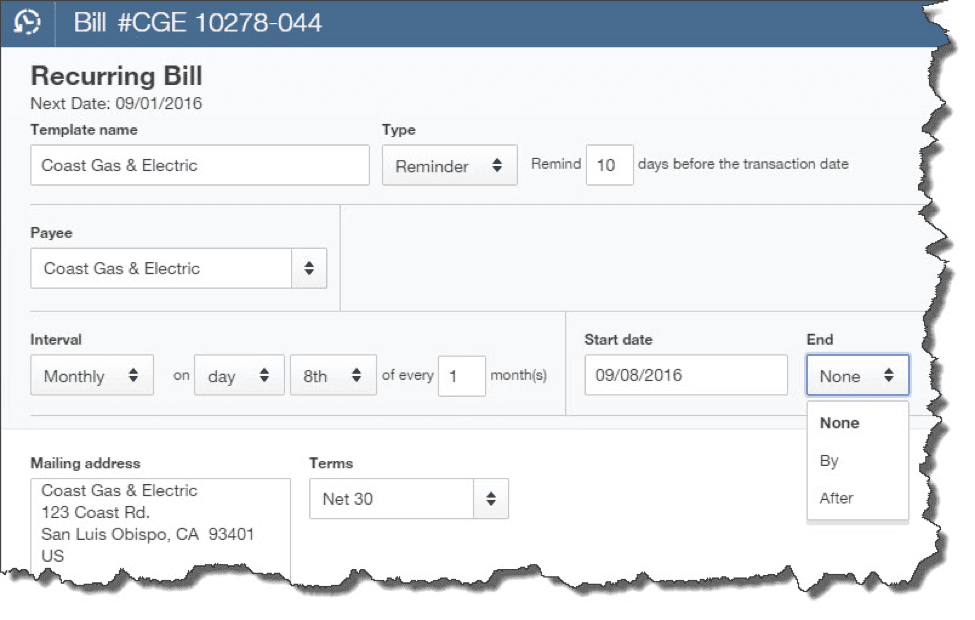The width and height of the screenshot is (975, 620).
Task: Open the Payee selector for Coast Gas & Electric
Action: [x=178, y=268]
